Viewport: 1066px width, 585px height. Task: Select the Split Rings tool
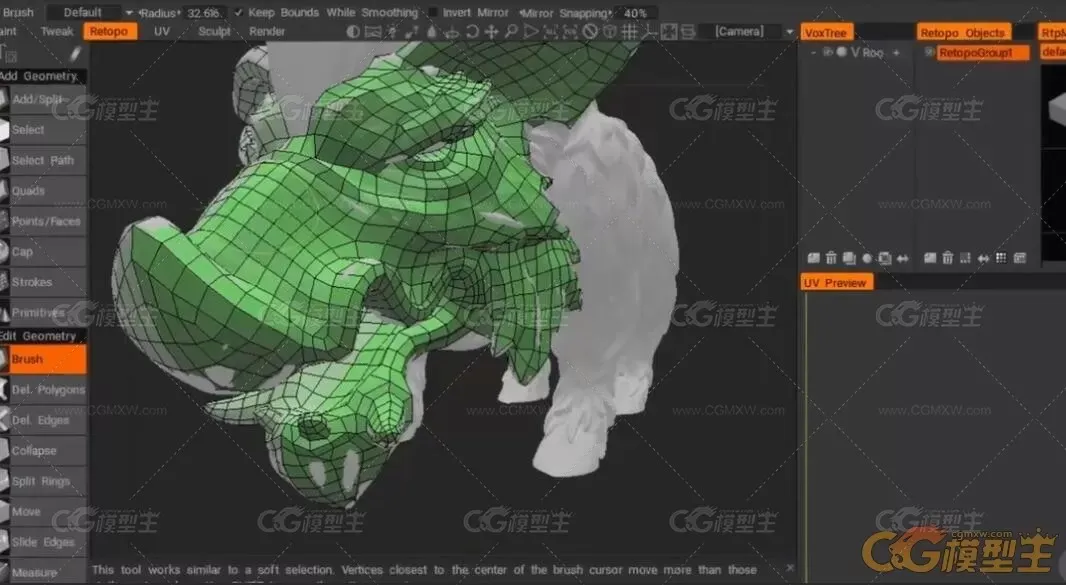coord(44,481)
